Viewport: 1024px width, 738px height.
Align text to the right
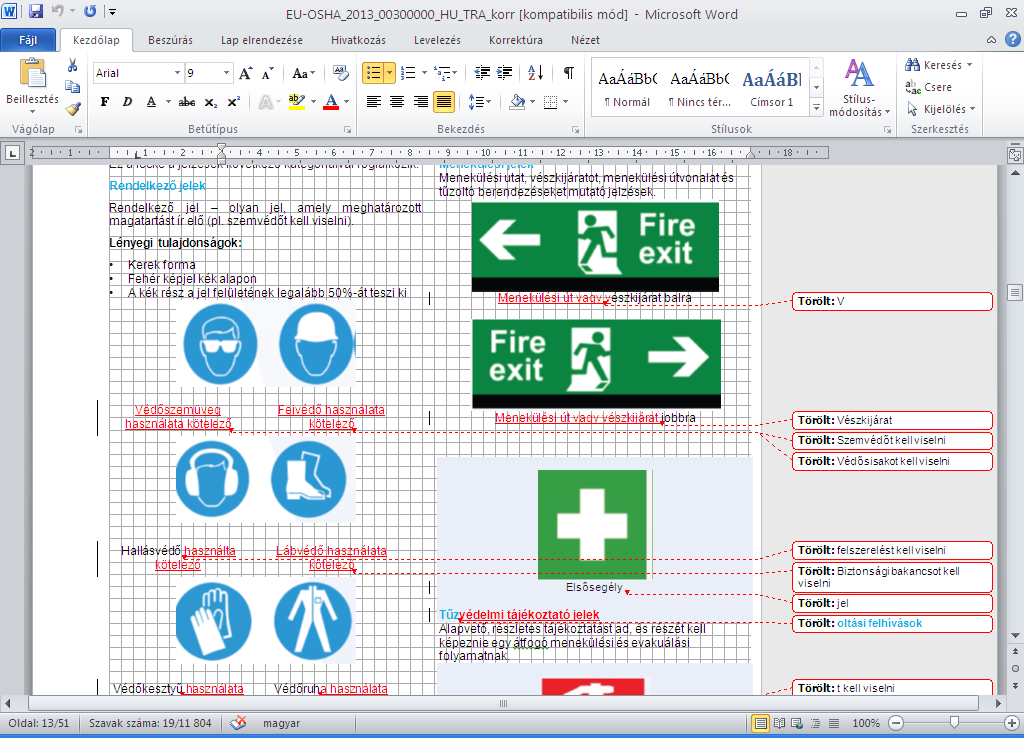[x=421, y=102]
